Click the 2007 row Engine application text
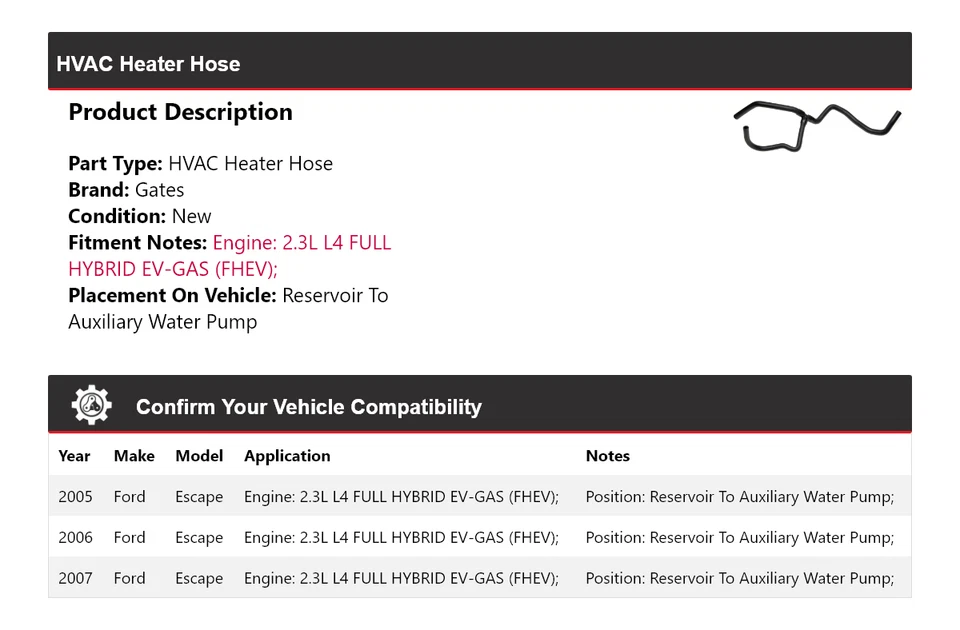Image resolution: width=960 pixels, height=630 pixels. 401,578
